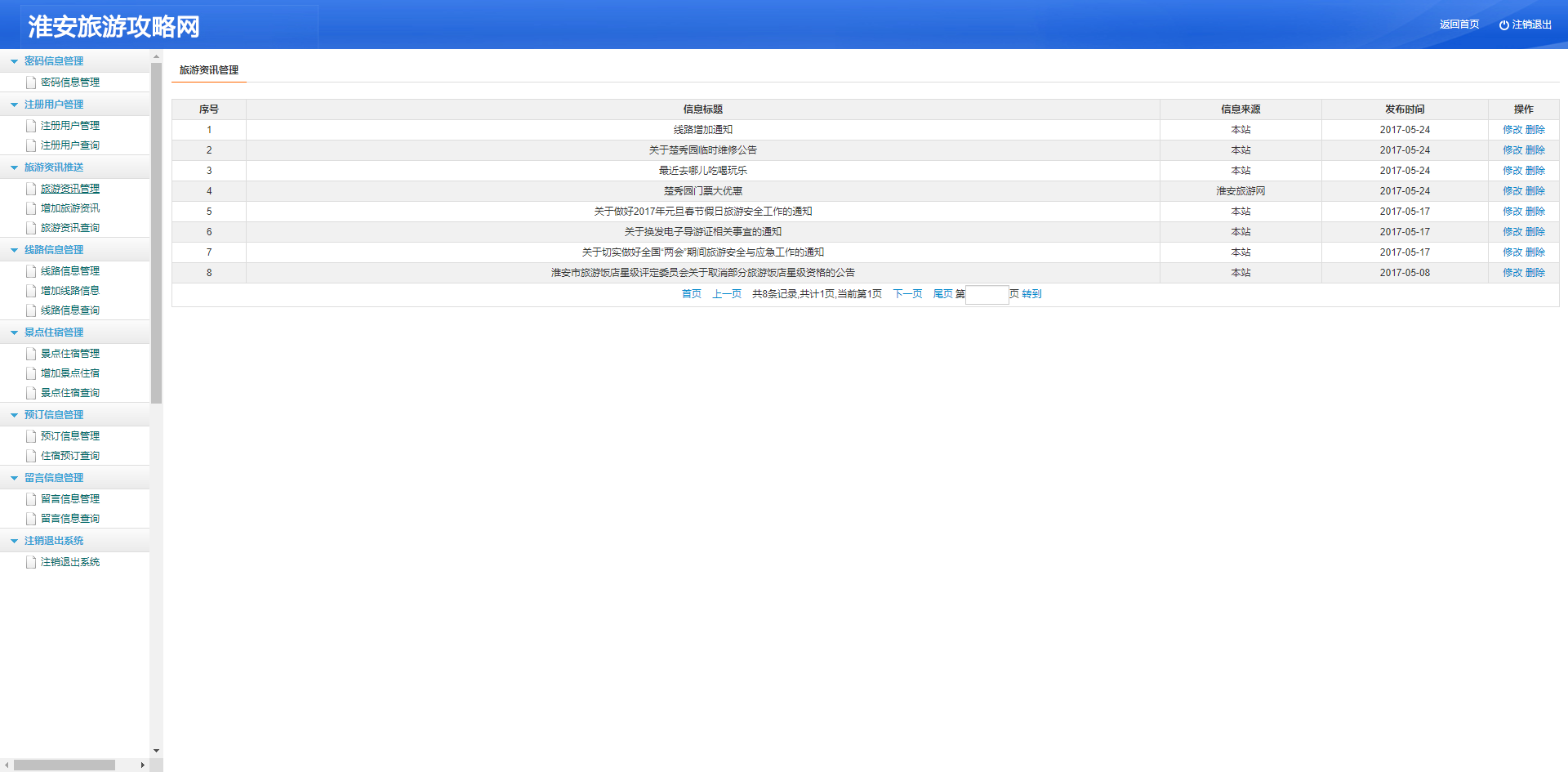Click source cell 淮安旅游网
This screenshot has height=772, width=1568.
(x=1241, y=191)
